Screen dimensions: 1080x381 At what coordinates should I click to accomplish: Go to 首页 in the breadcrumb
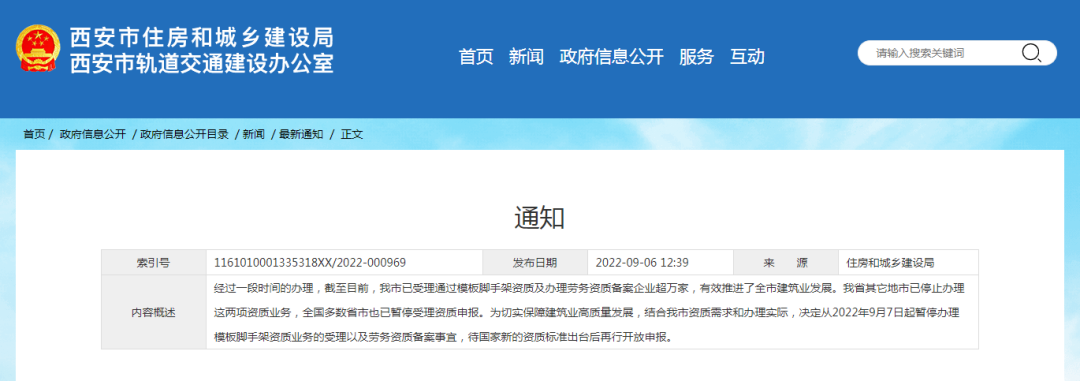(34, 134)
